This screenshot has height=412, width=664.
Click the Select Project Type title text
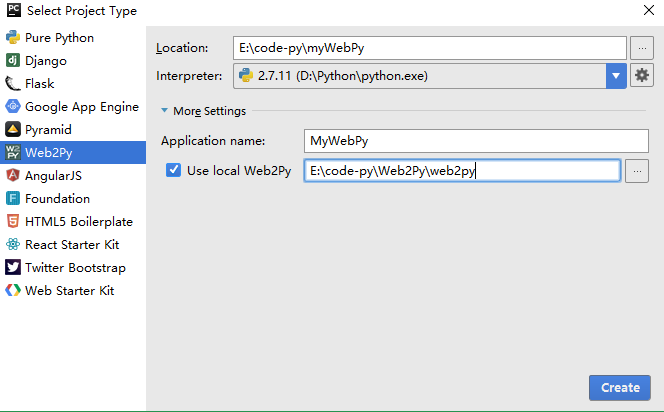[x=82, y=11]
